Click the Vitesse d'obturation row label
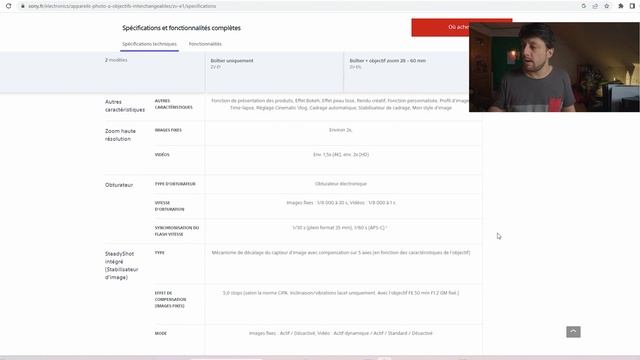This screenshot has width=640, height=360. point(169,206)
